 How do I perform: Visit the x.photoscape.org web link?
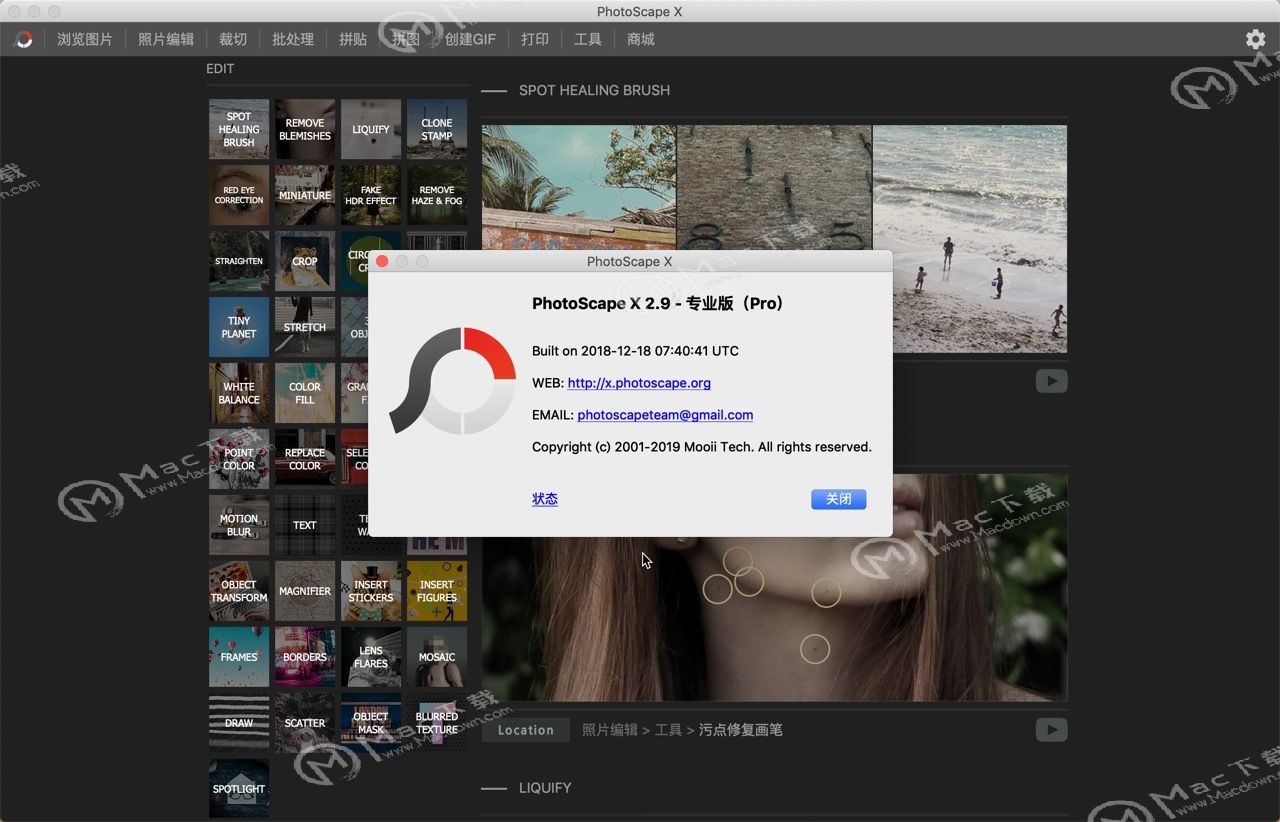[x=639, y=383]
